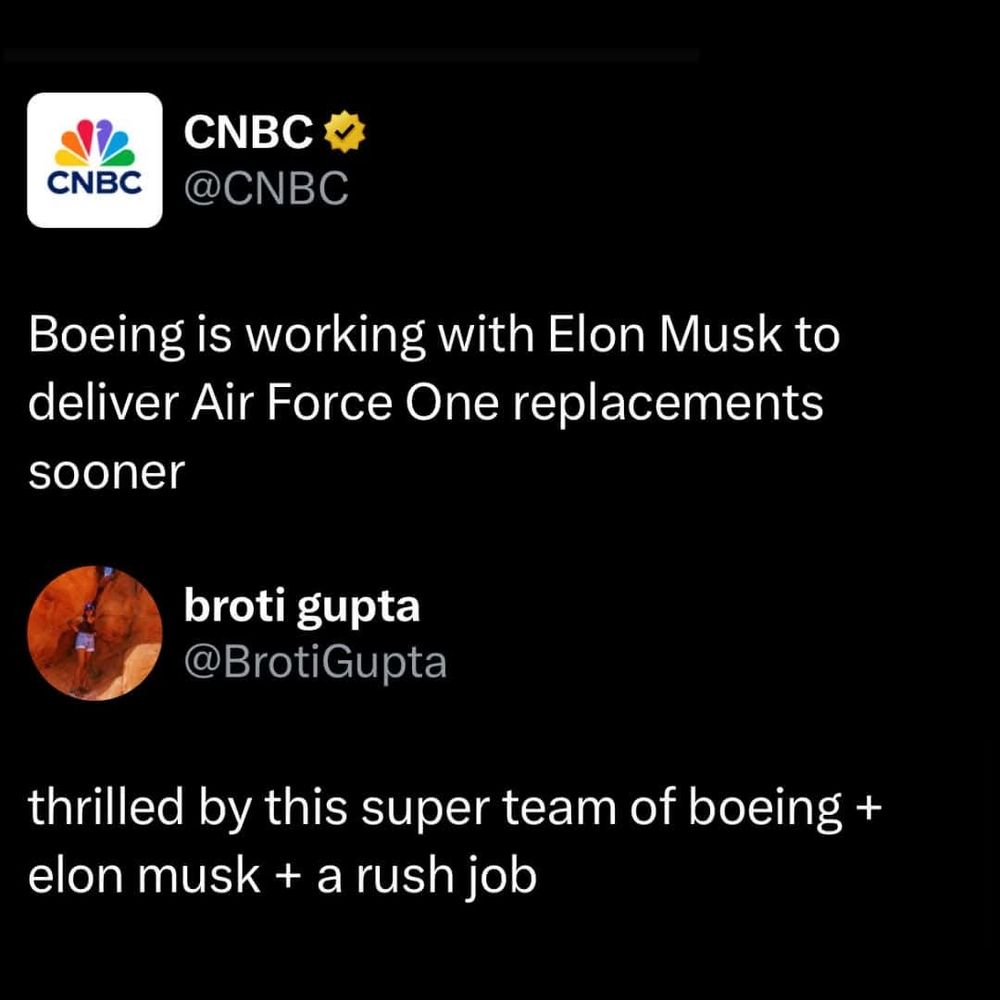
Task: Open the @BrotiGupta handle link
Action: click(x=315, y=661)
